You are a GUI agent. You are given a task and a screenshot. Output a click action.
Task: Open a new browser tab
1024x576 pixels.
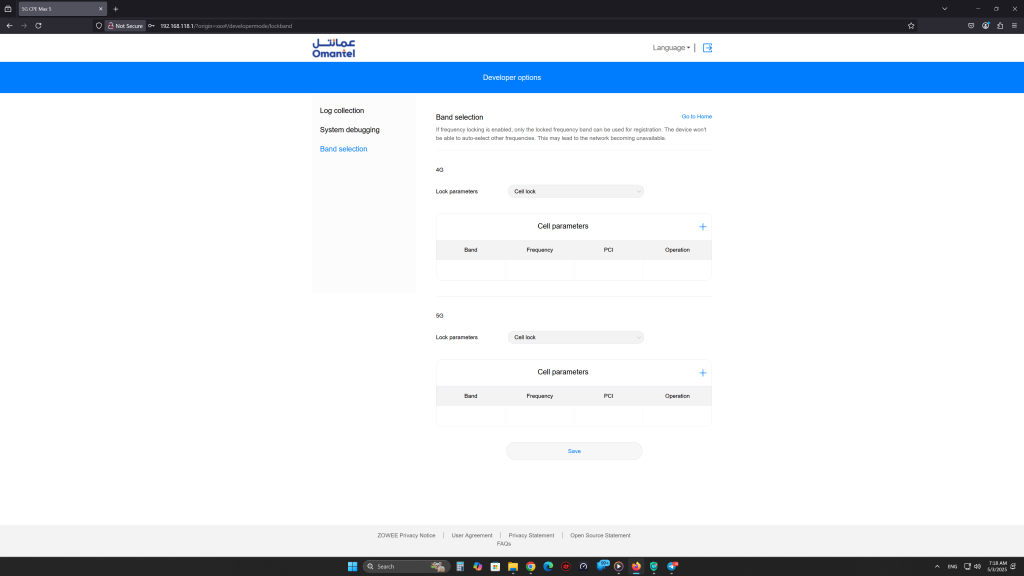click(115, 8)
